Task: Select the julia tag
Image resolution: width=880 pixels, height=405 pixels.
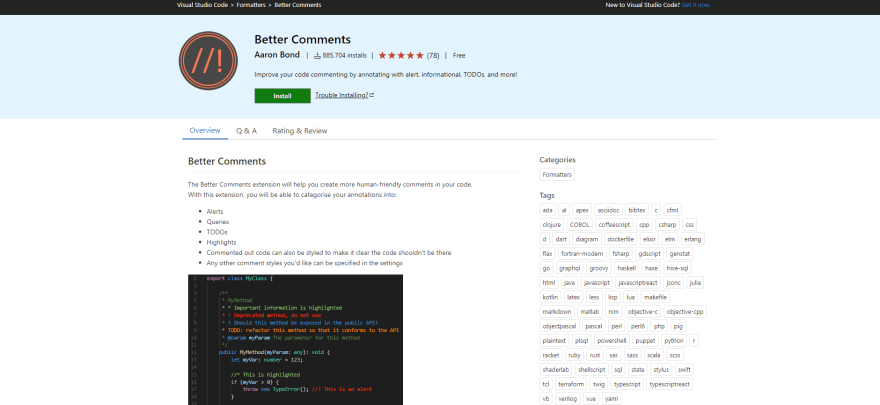Action: click(x=695, y=283)
